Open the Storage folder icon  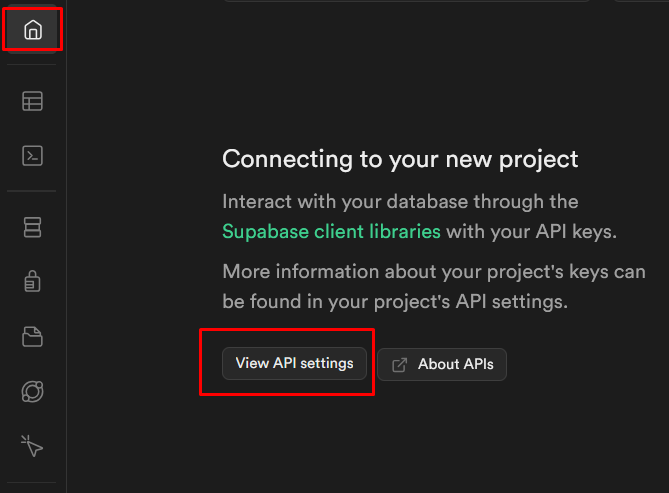coord(32,337)
